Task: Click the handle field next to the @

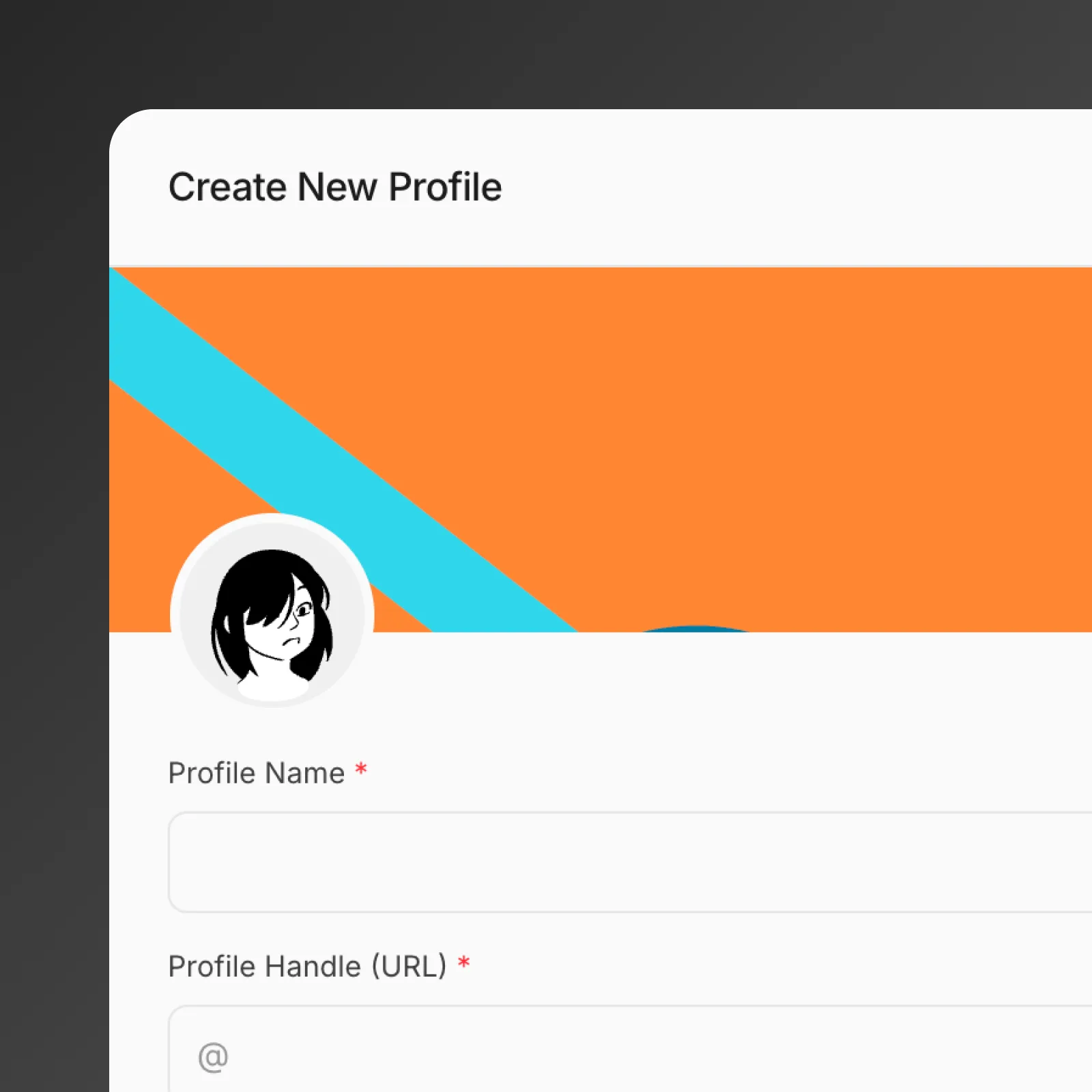Action: [409, 1057]
